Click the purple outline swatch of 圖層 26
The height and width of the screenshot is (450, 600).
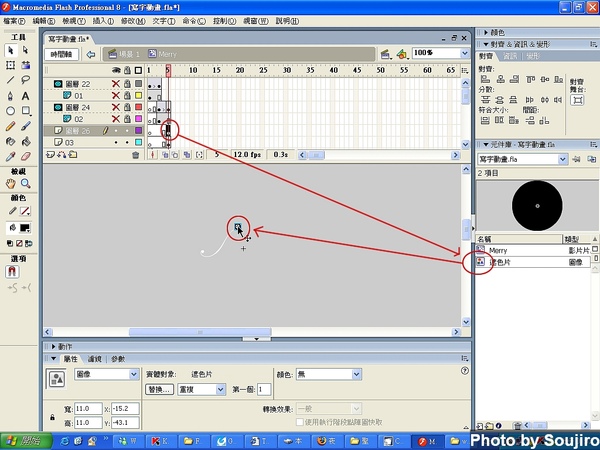click(x=139, y=131)
